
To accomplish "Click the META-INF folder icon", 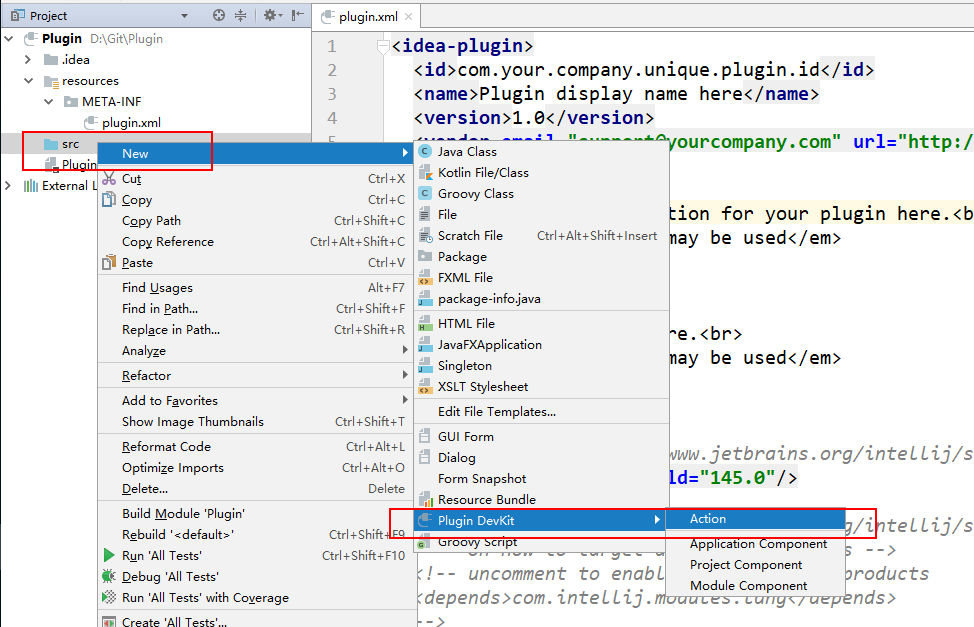I will [71, 101].
